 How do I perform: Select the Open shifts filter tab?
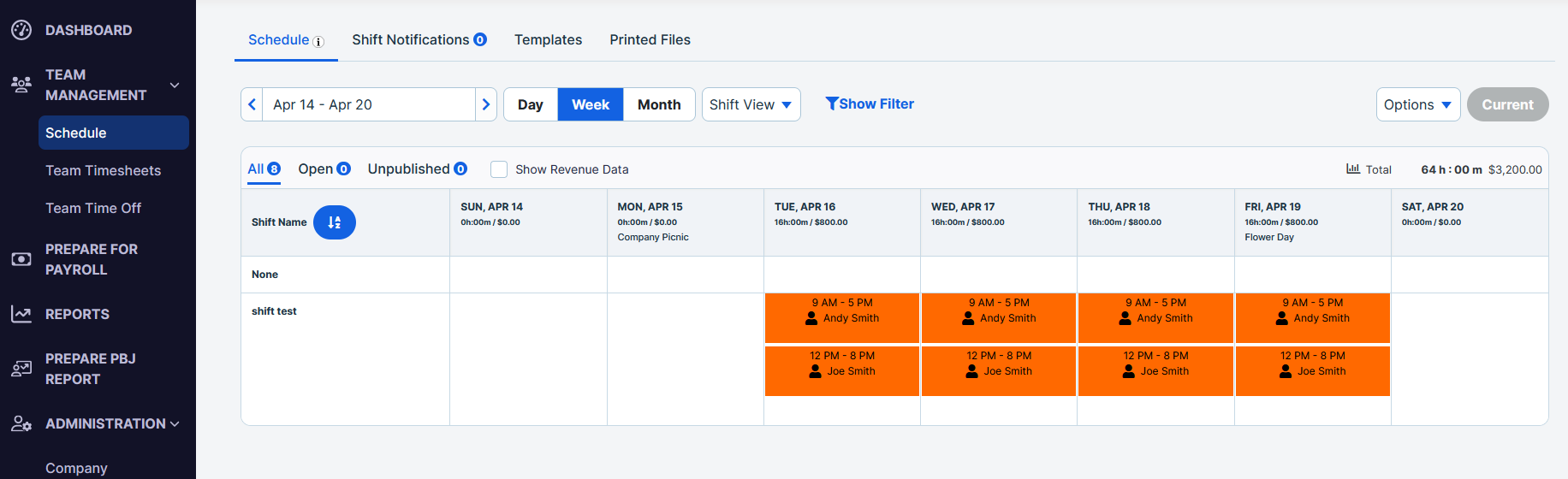point(324,169)
